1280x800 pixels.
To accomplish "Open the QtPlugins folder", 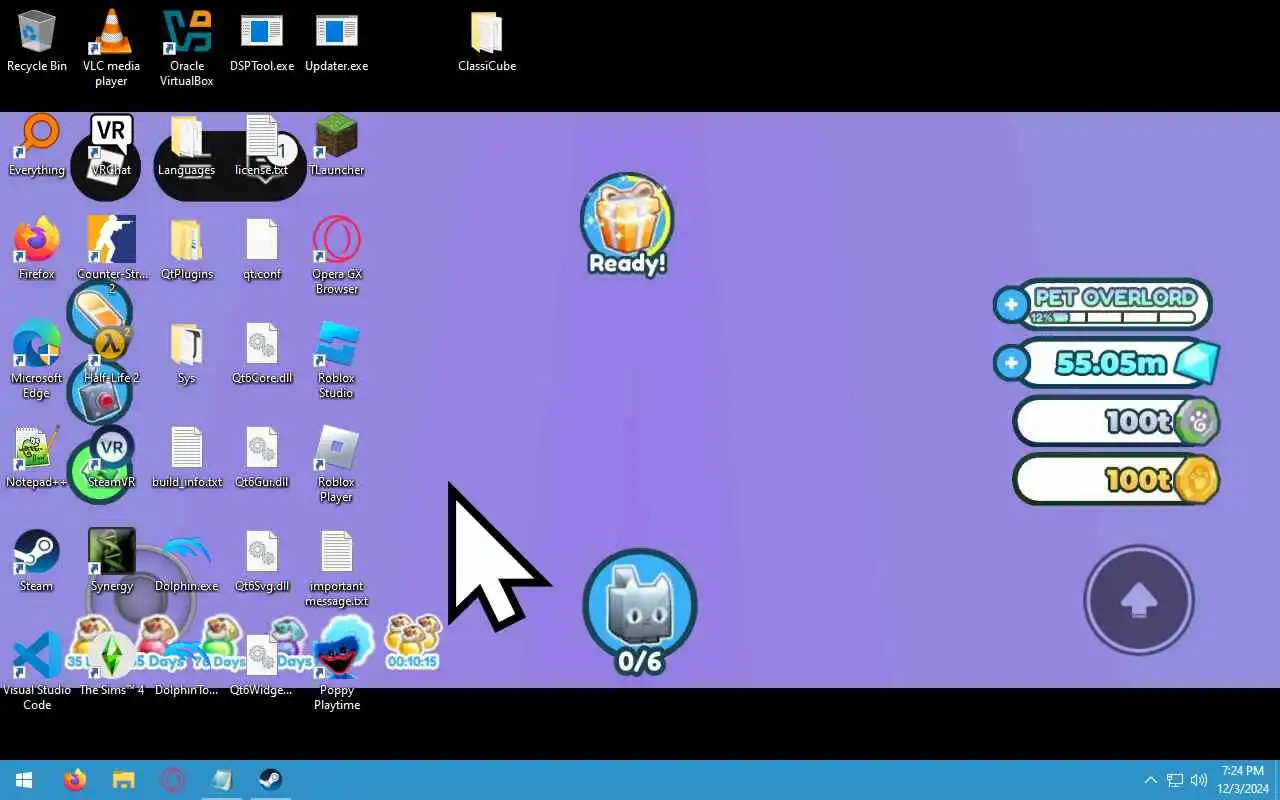I will pos(187,250).
